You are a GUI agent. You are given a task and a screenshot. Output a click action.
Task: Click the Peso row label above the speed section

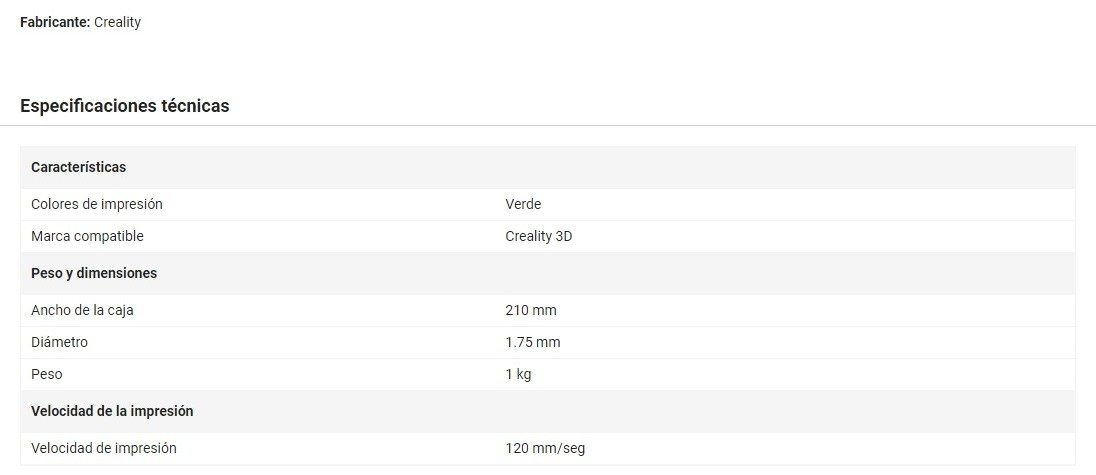coord(46,374)
